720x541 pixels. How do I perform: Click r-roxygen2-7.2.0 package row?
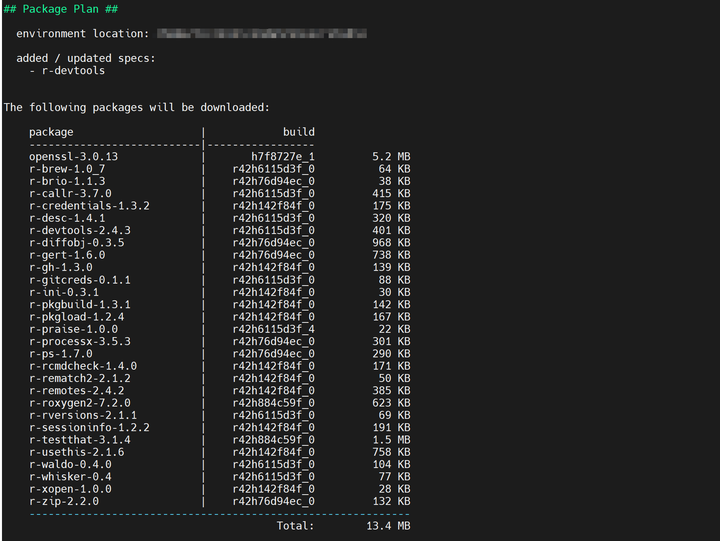click(219, 403)
